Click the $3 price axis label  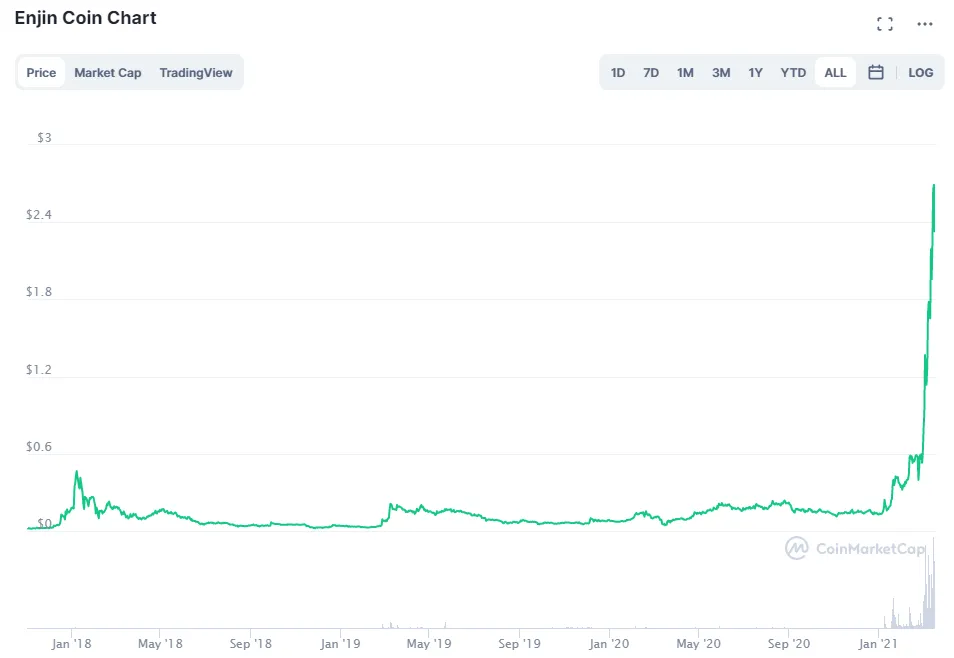click(x=44, y=138)
